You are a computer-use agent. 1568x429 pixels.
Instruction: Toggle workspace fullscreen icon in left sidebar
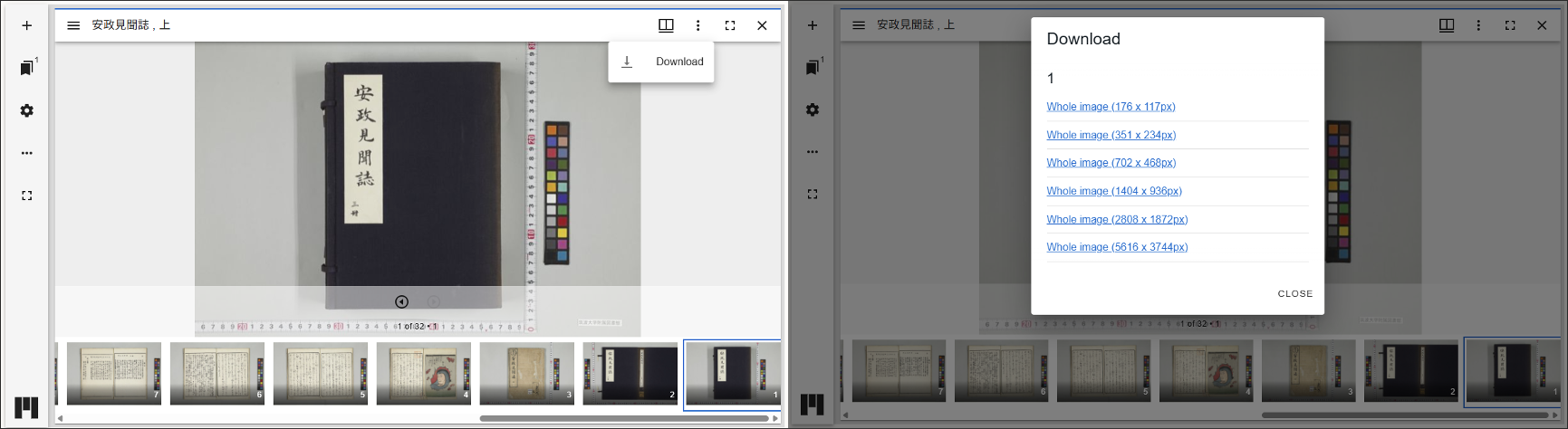[27, 195]
